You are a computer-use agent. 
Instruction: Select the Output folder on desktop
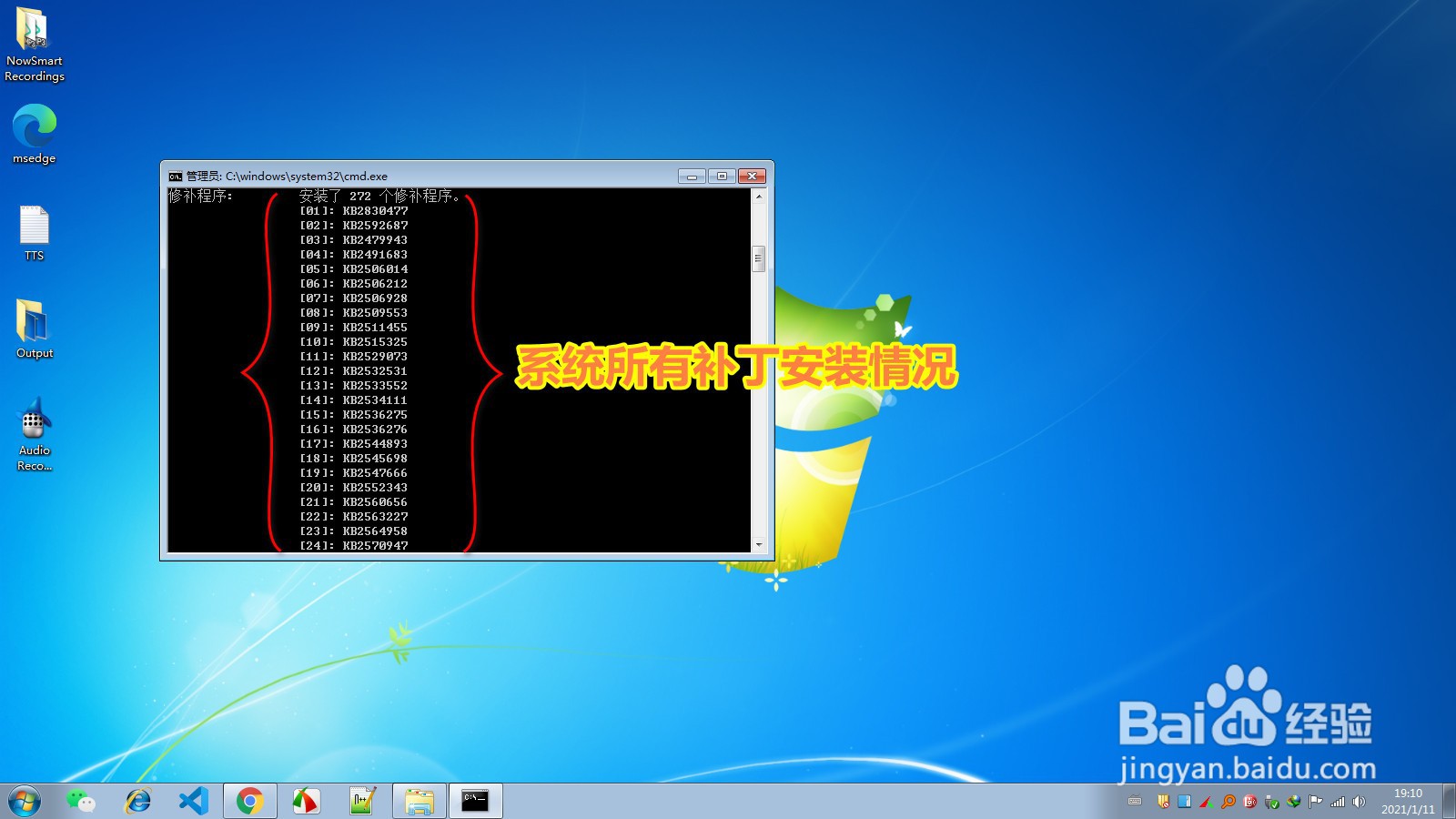(35, 329)
